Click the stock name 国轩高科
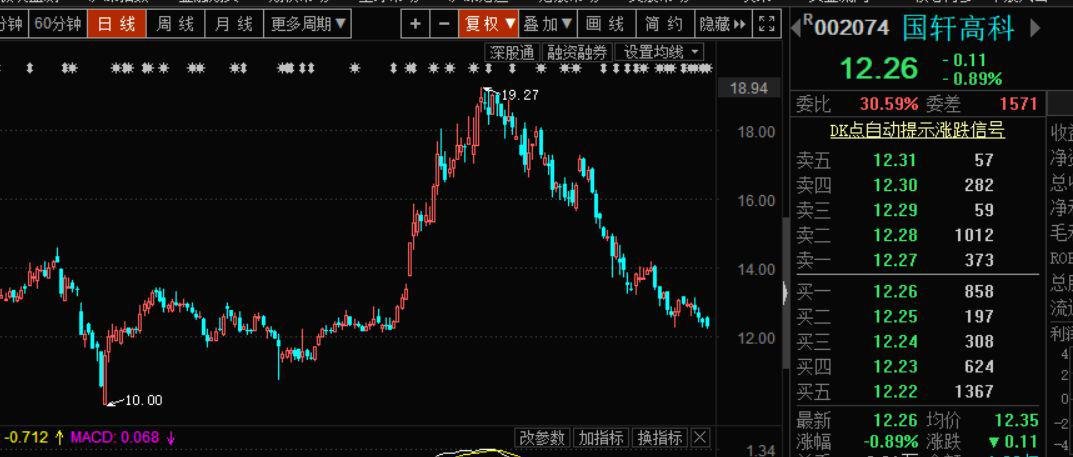This screenshot has width=1073, height=457. point(957,27)
